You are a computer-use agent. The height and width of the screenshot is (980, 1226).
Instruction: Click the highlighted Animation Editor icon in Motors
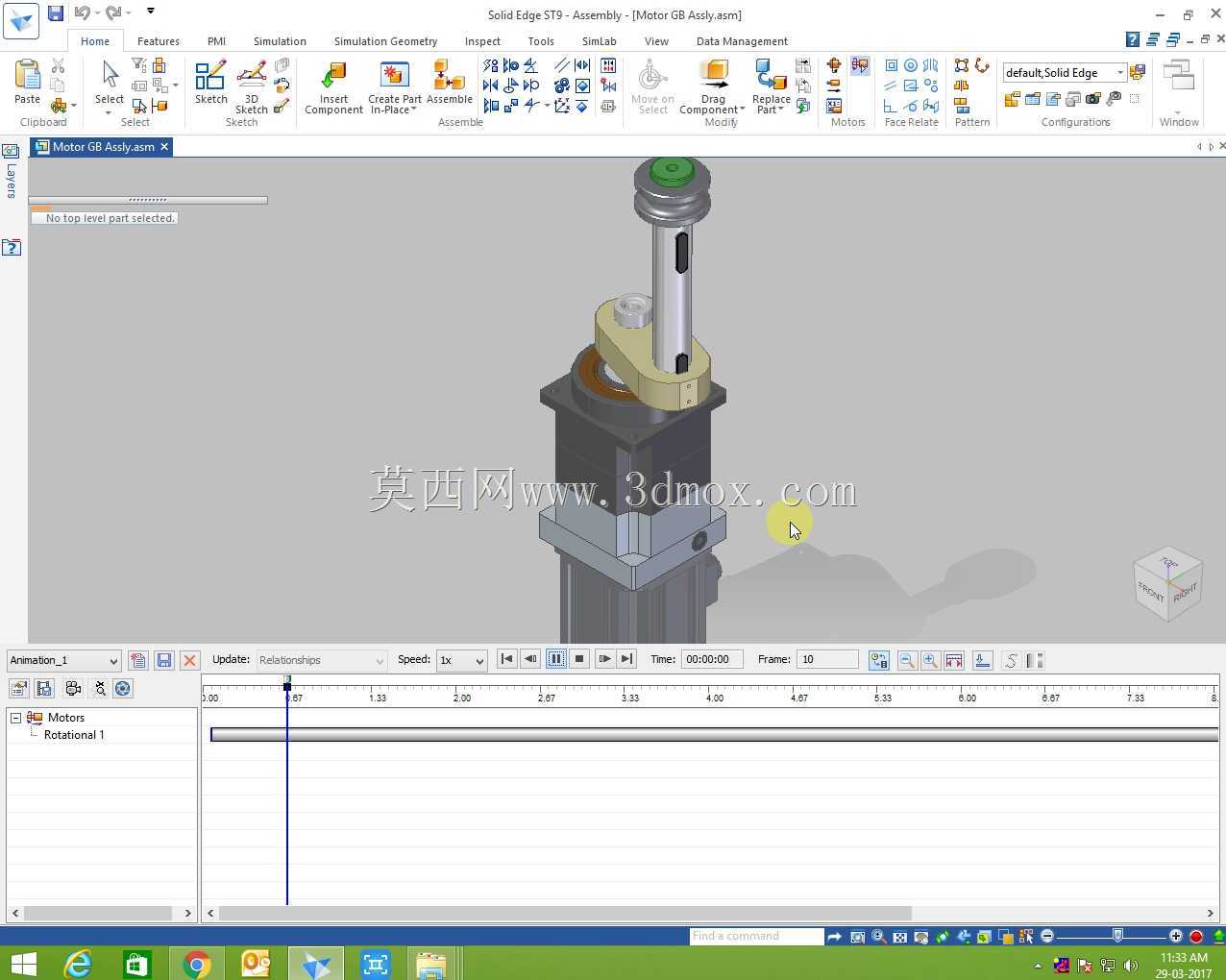pyautogui.click(x=860, y=65)
